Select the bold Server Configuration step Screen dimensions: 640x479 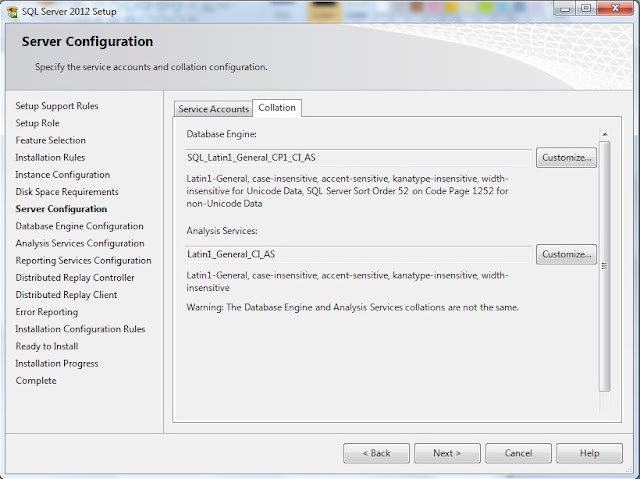(x=61, y=209)
